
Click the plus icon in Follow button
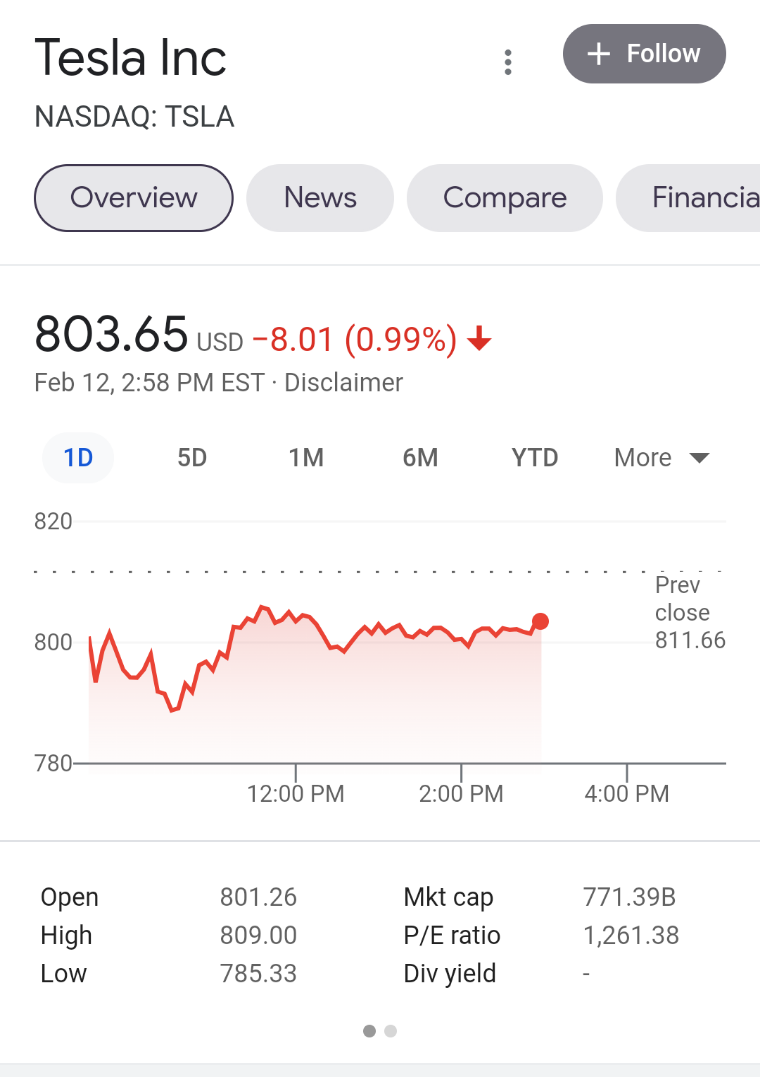pos(599,54)
